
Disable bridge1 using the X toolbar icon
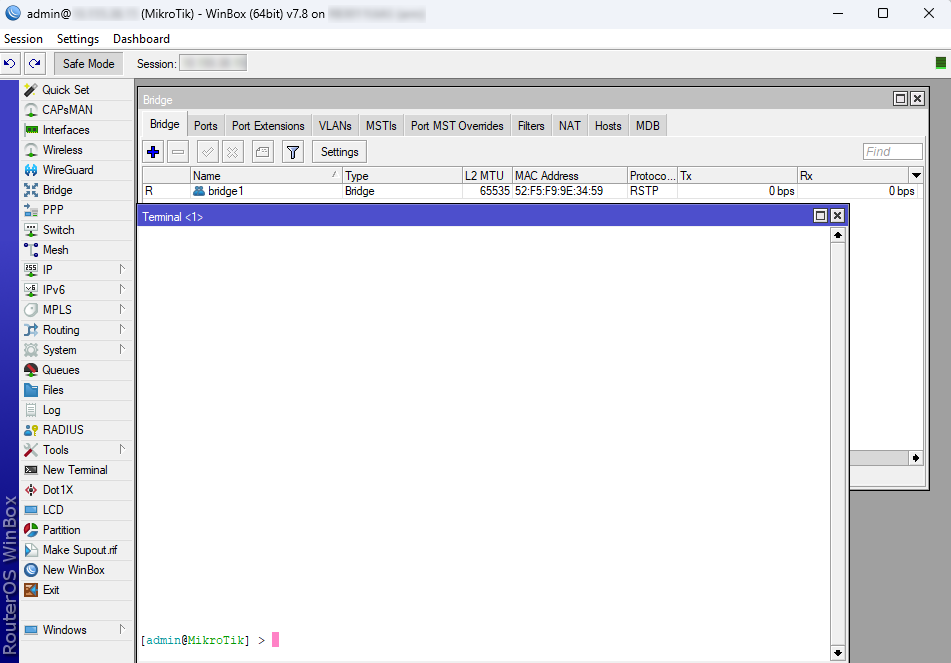click(234, 151)
